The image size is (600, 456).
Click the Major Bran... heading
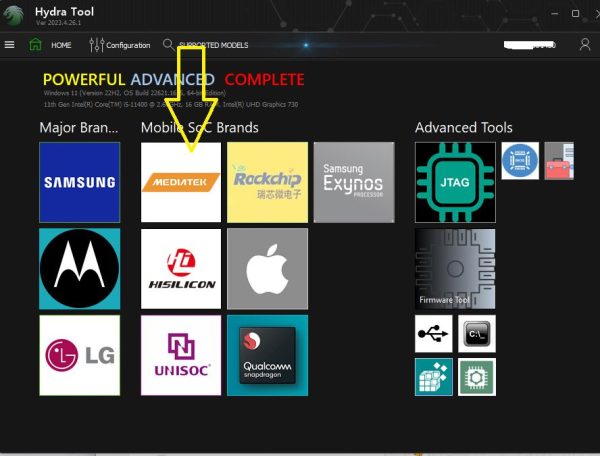pos(79,127)
